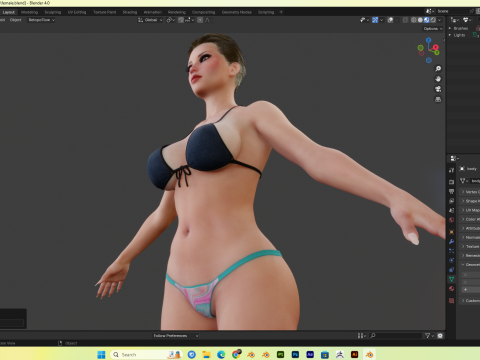Open the Global transform orientation dropdown
The height and width of the screenshot is (360, 480).
coord(150,20)
